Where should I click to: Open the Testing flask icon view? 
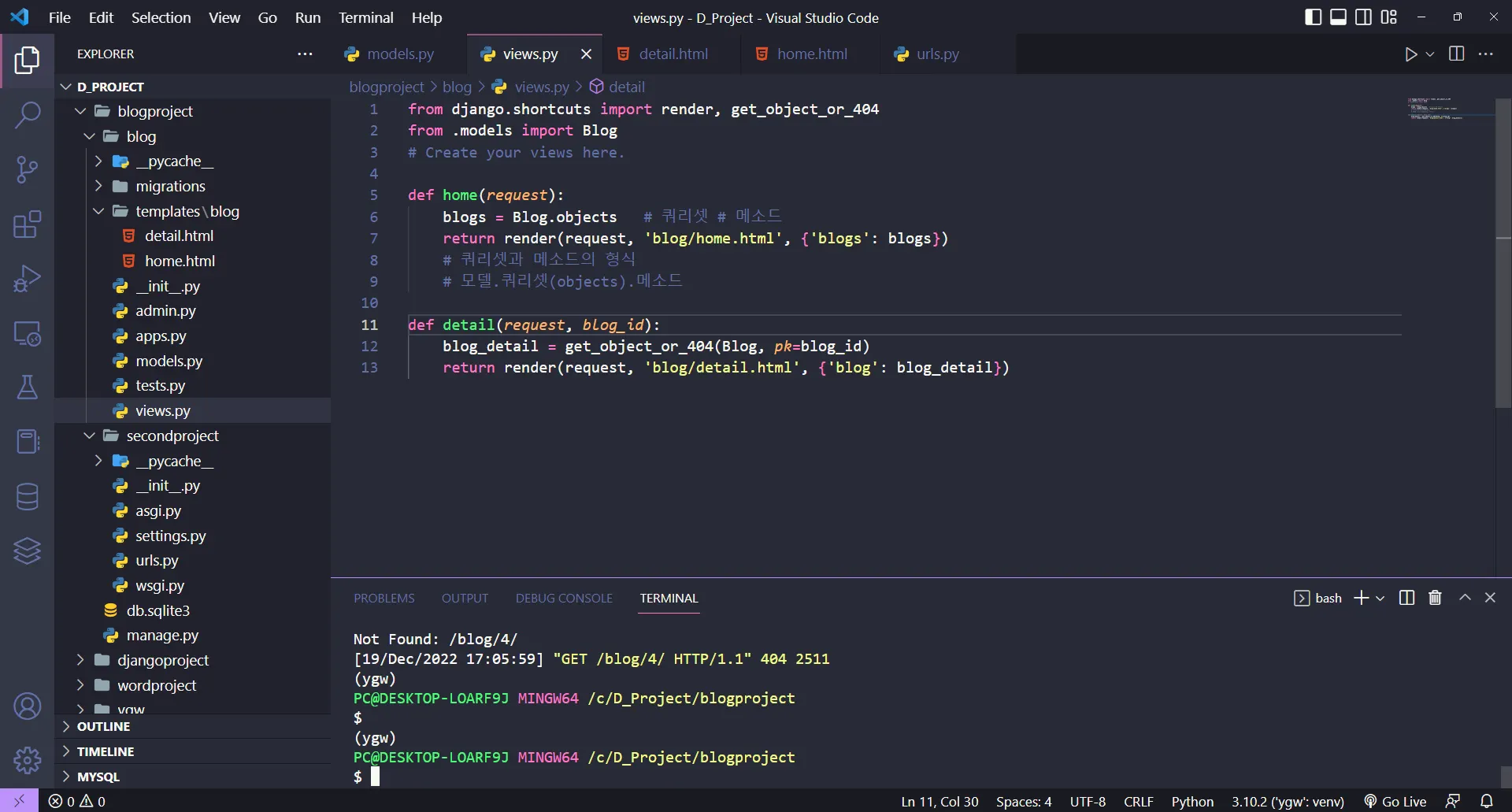point(27,387)
